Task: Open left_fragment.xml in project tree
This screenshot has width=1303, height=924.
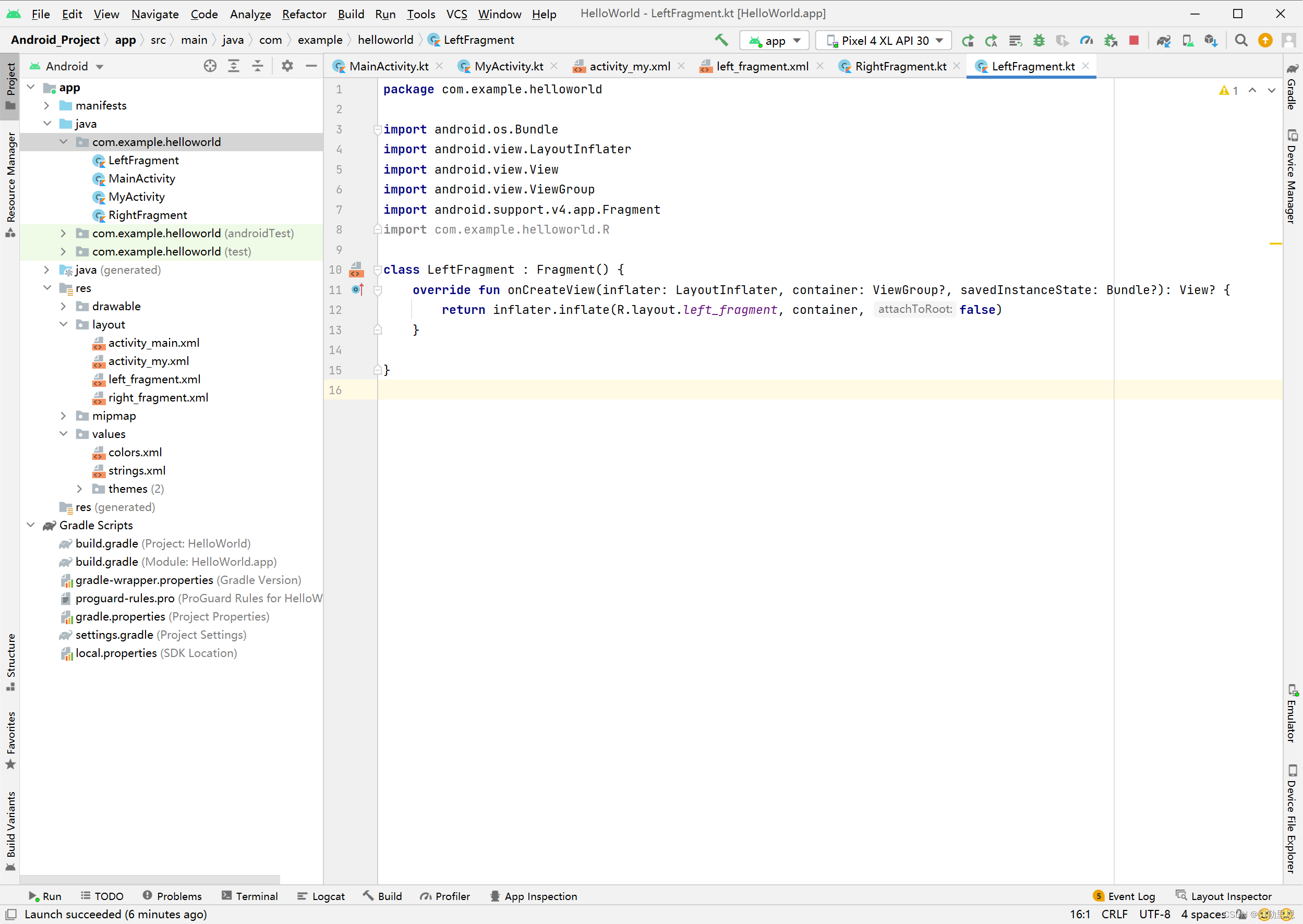Action: click(154, 380)
